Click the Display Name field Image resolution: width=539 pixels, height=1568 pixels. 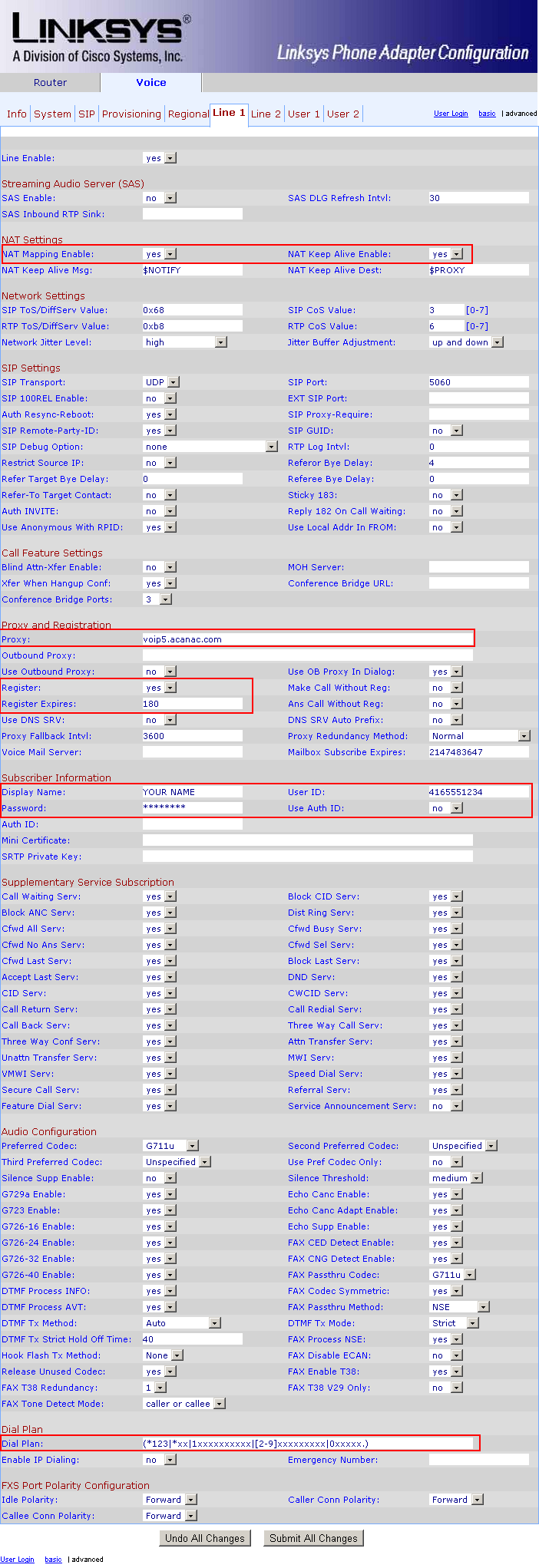tap(193, 792)
